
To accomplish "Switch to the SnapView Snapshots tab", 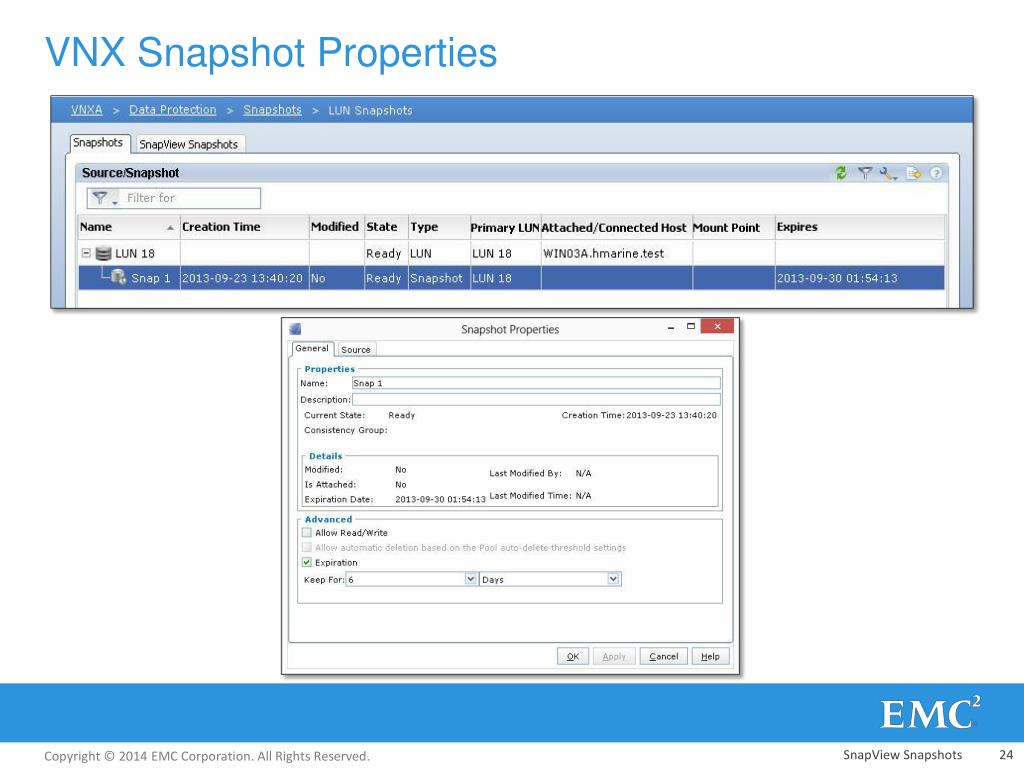I will pos(189,144).
